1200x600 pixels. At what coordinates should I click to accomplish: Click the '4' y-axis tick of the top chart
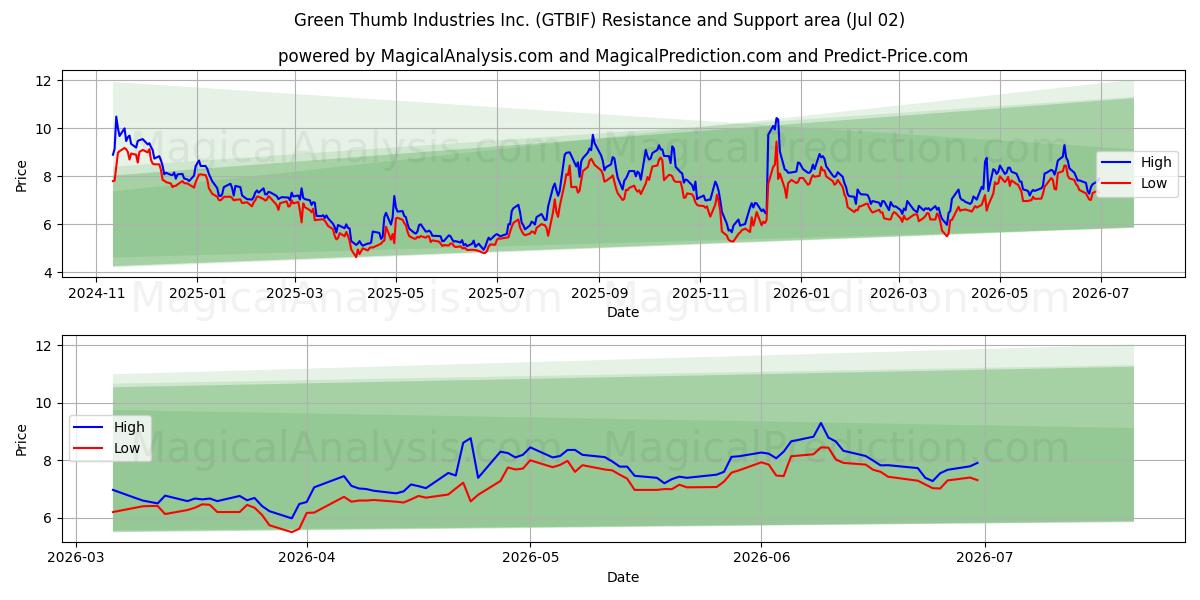tap(50, 272)
